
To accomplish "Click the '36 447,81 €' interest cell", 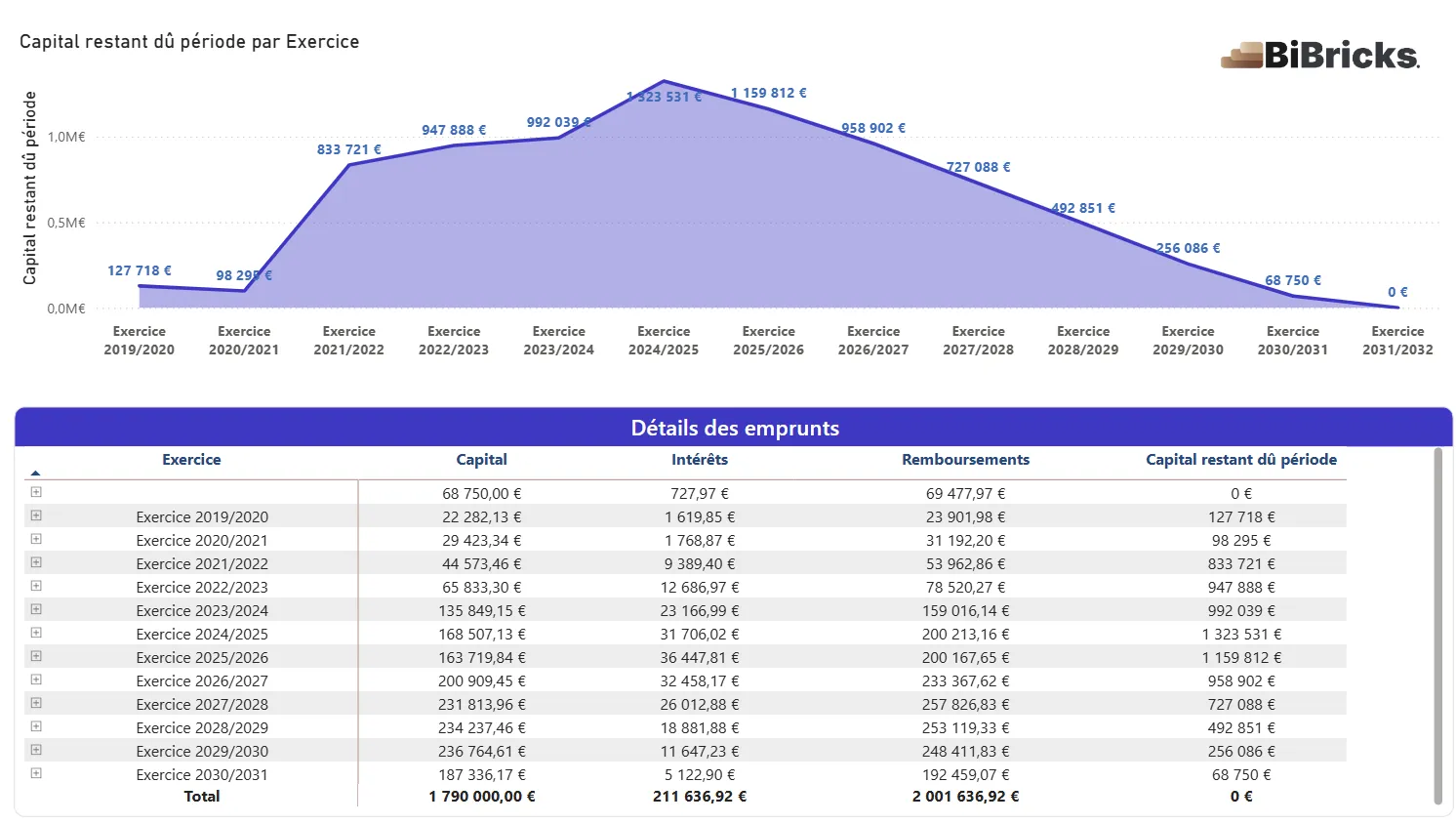I will [700, 658].
